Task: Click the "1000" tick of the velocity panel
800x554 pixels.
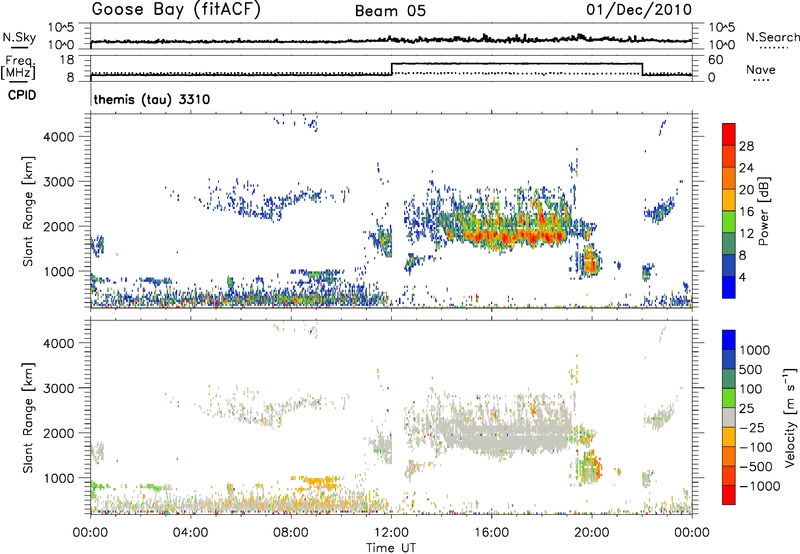Action: (x=58, y=477)
